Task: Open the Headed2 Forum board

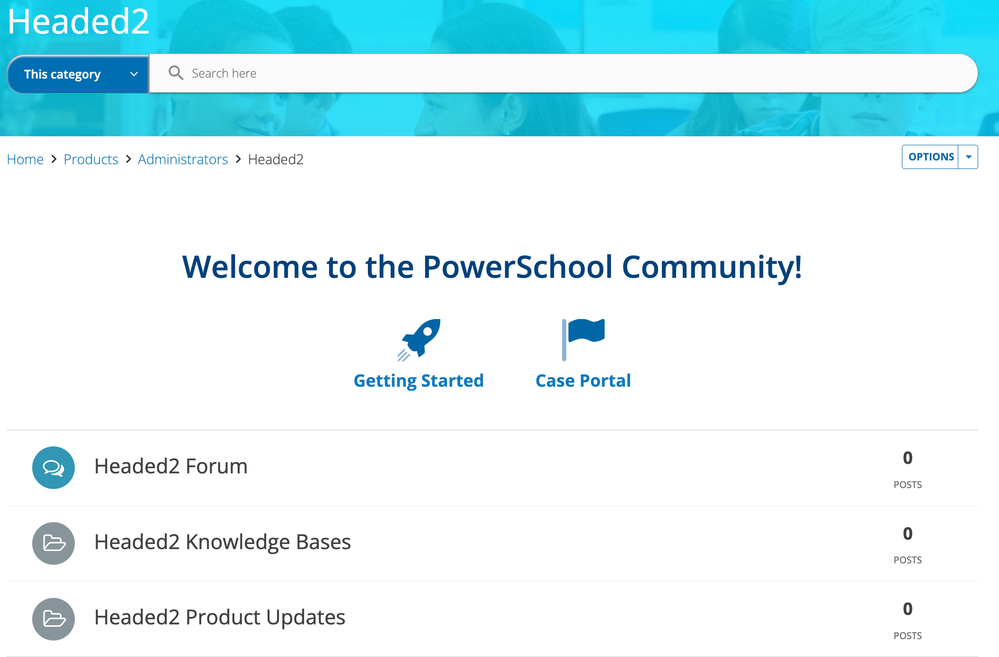Action: [x=171, y=466]
